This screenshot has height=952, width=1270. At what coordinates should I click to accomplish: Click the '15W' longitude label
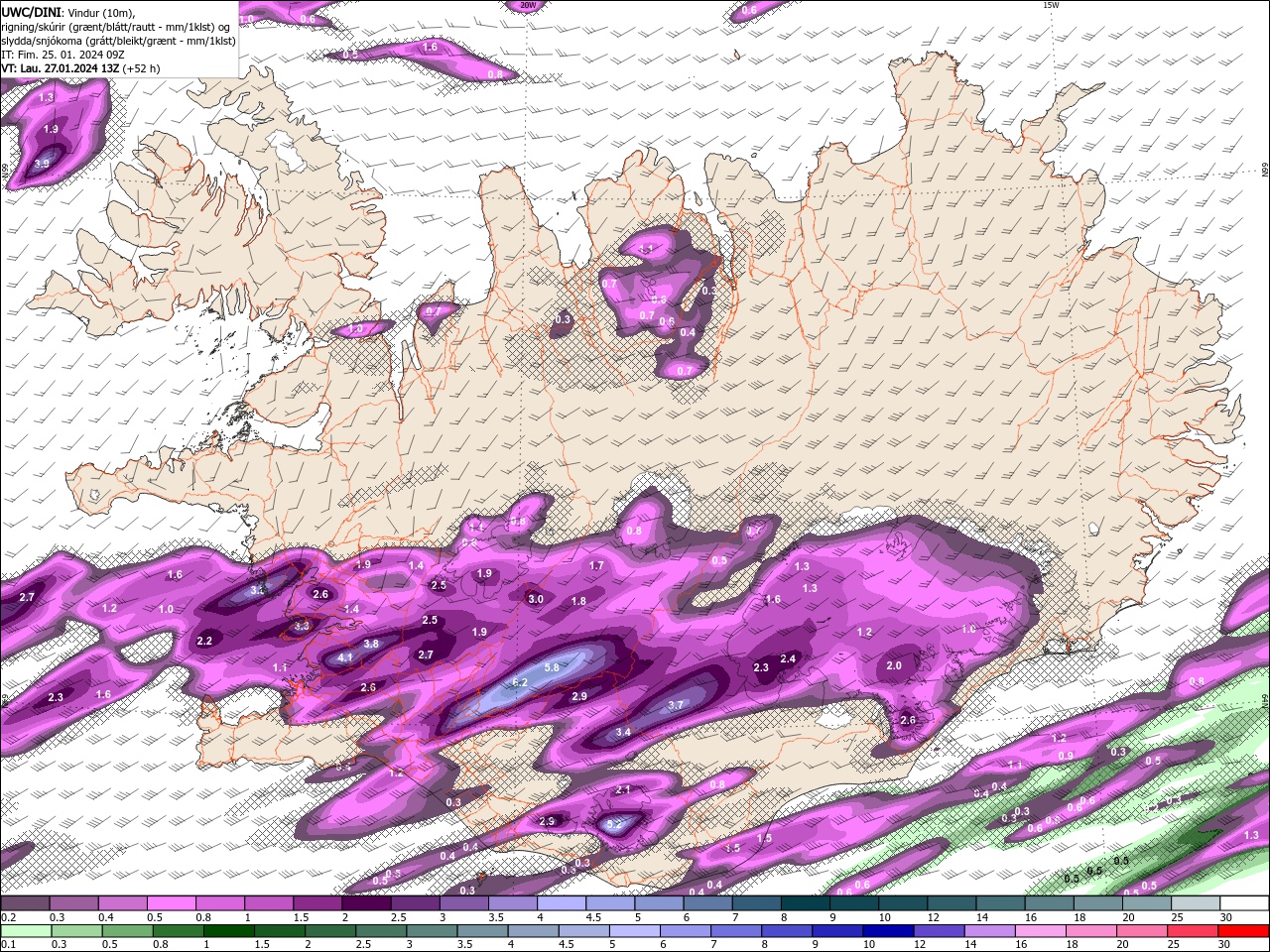tap(1051, 5)
